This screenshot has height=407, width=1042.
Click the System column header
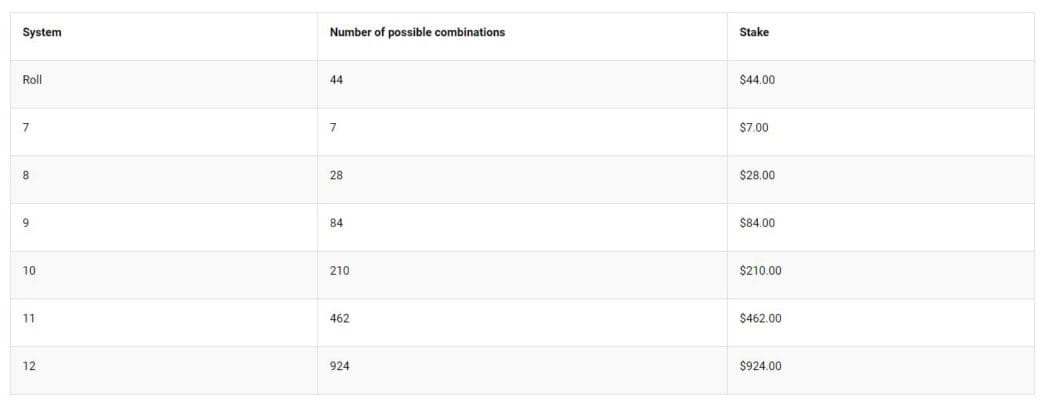[42, 33]
